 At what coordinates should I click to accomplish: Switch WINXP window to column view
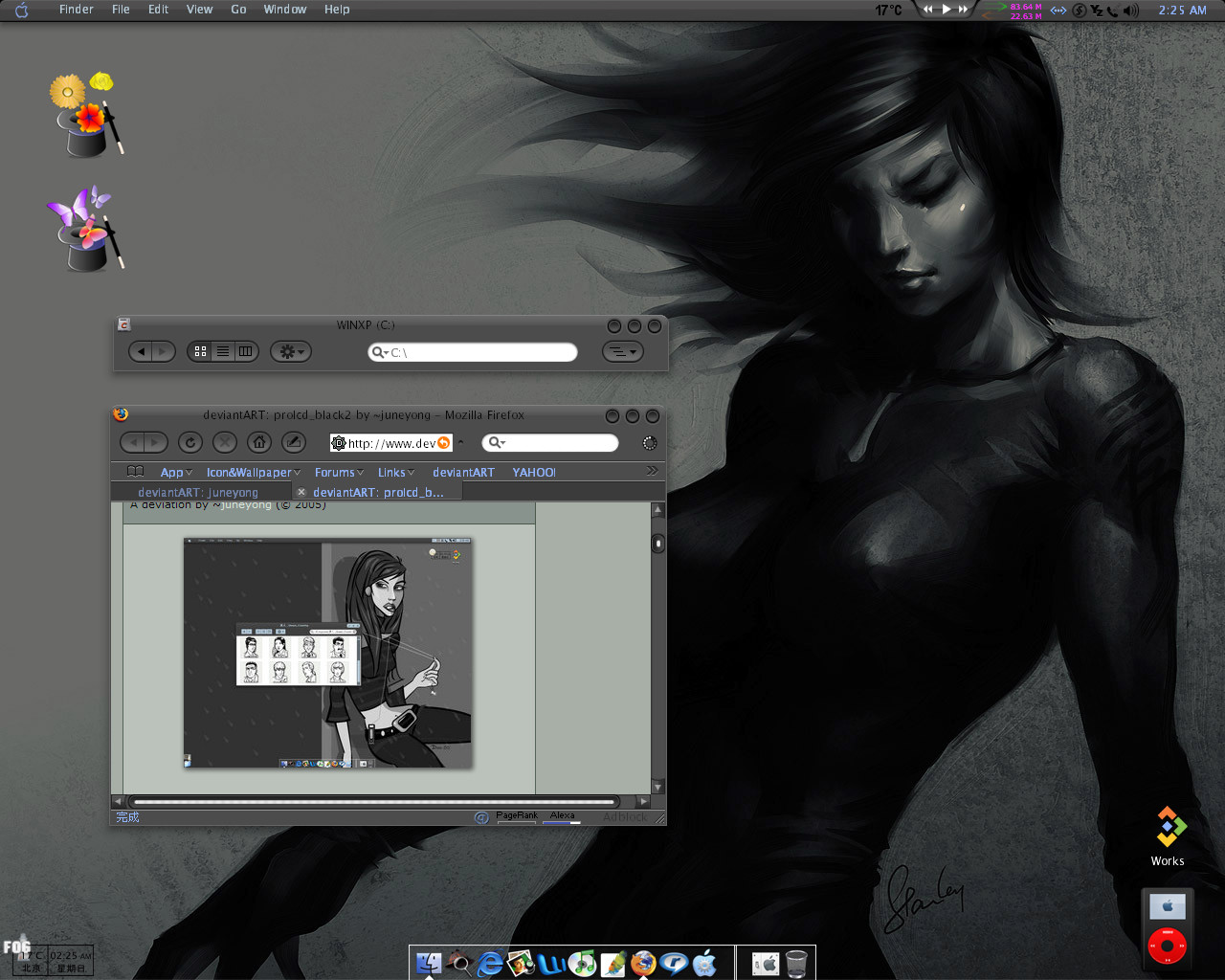coord(246,351)
